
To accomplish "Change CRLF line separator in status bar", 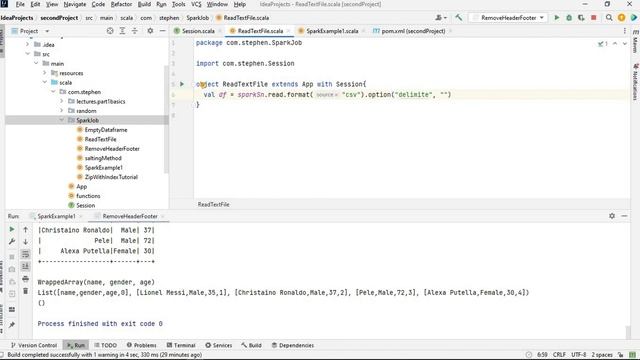I will click(x=559, y=355).
